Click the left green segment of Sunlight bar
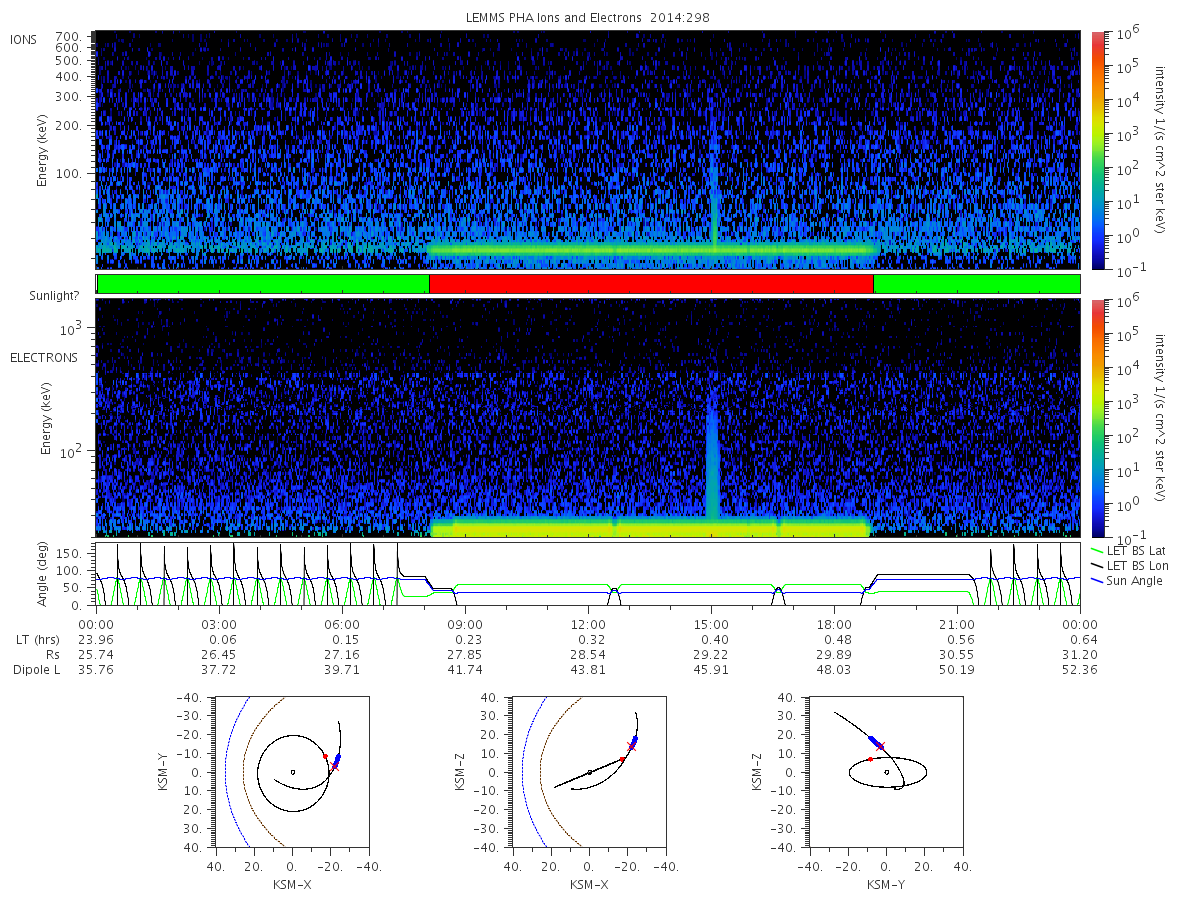The width and height of the screenshot is (1200, 900). [x=263, y=284]
